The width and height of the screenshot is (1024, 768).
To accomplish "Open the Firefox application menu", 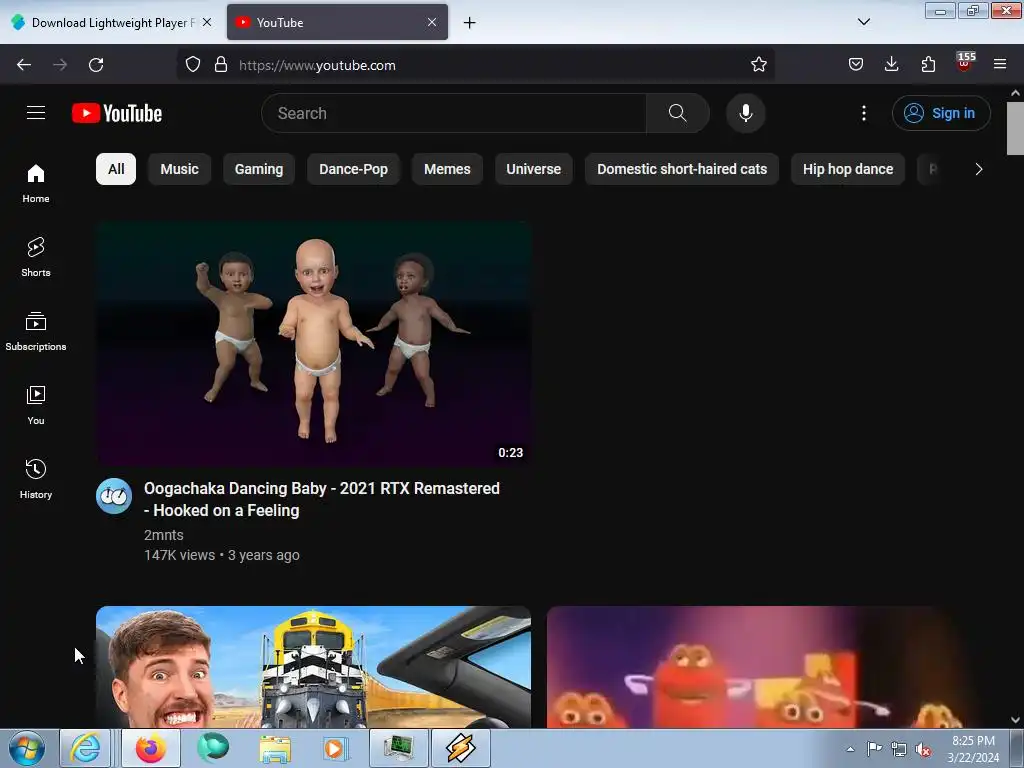I will click(1000, 65).
